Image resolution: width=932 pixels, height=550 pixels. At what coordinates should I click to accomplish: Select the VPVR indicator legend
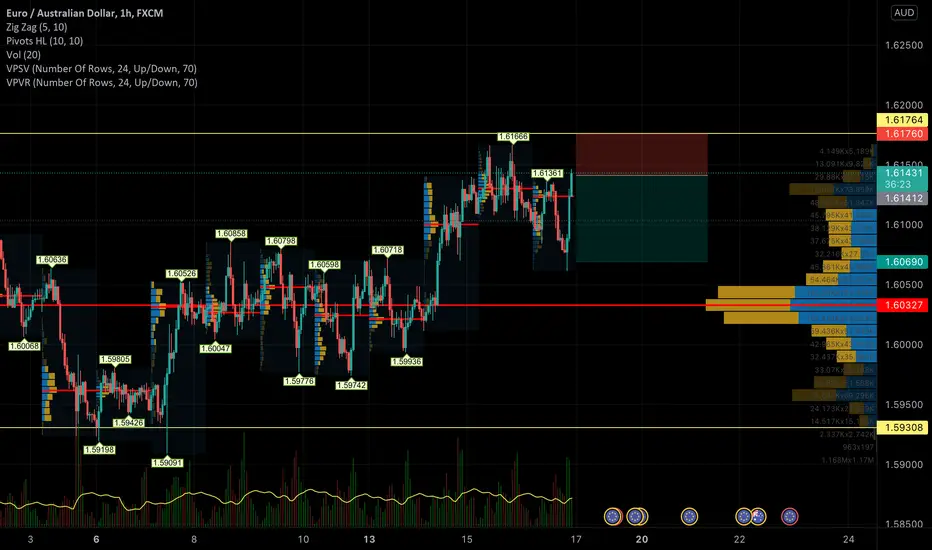coord(102,83)
